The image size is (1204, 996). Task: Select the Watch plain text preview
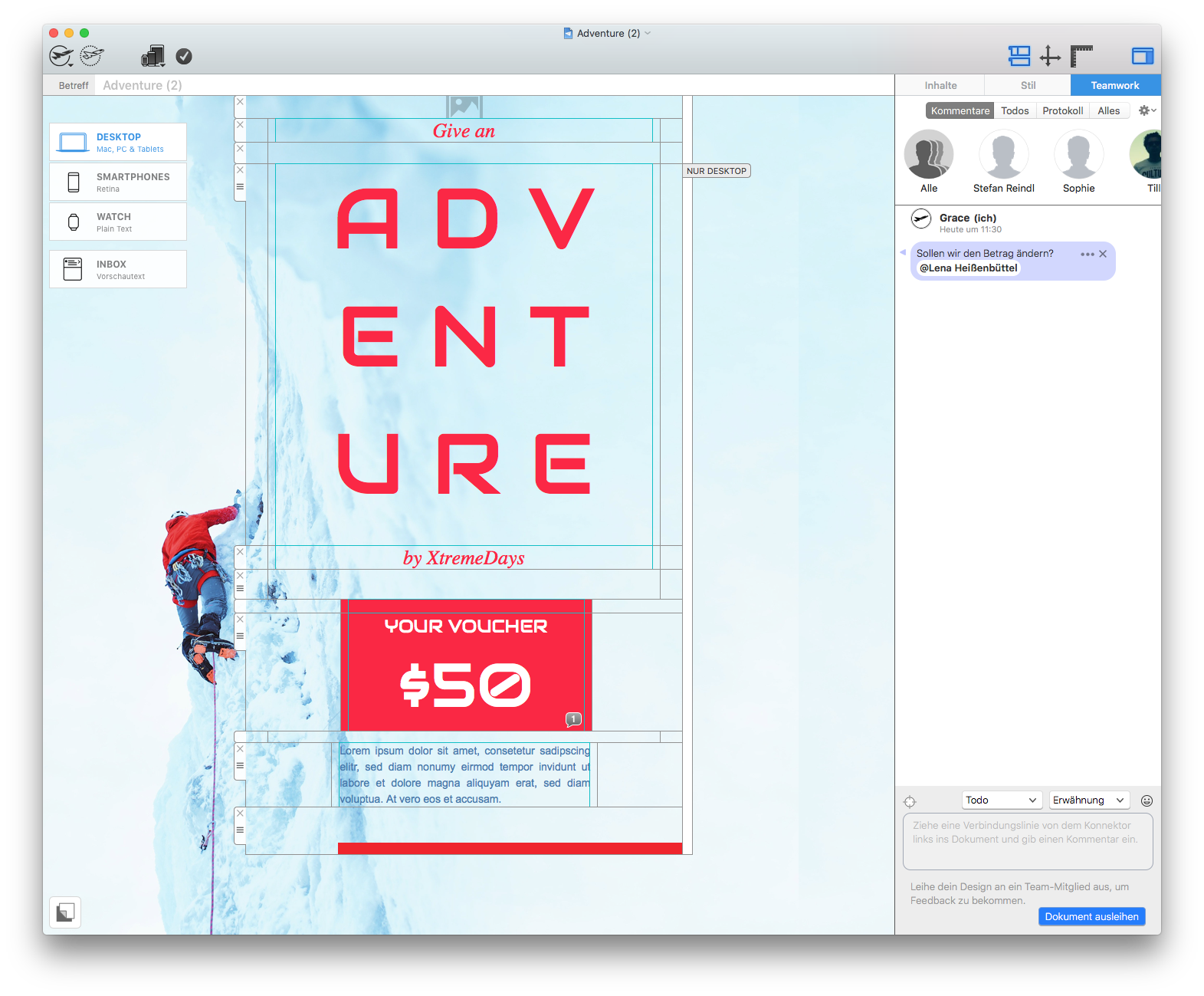[x=118, y=222]
